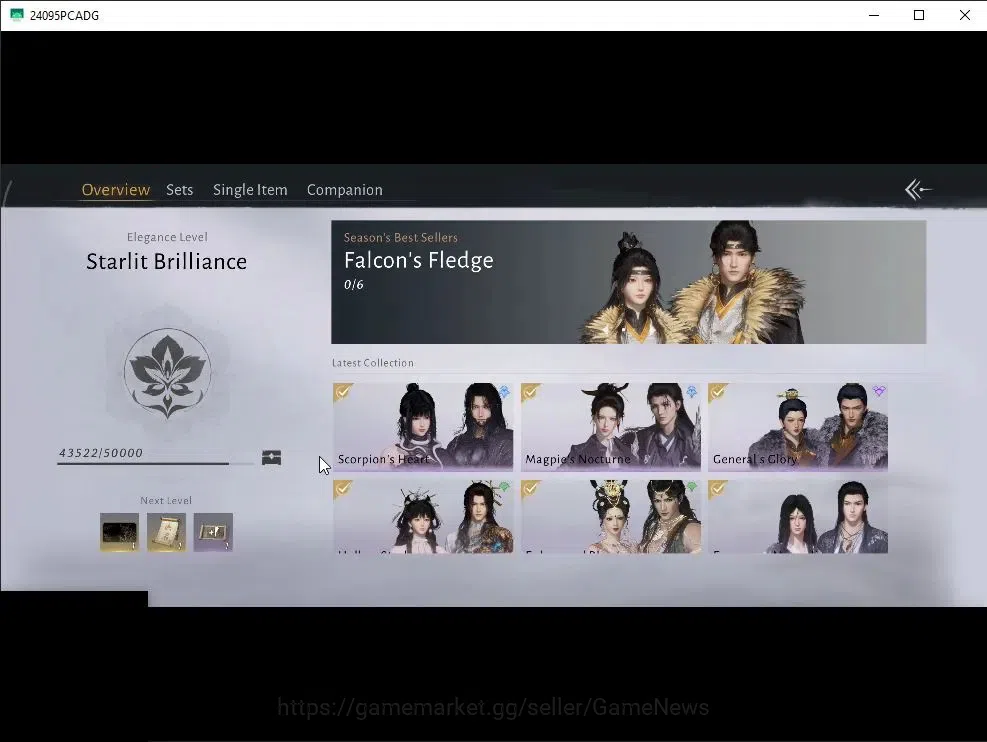Click the Starlit Brilliance lotus emblem
Screen dimensions: 987x742
167,373
